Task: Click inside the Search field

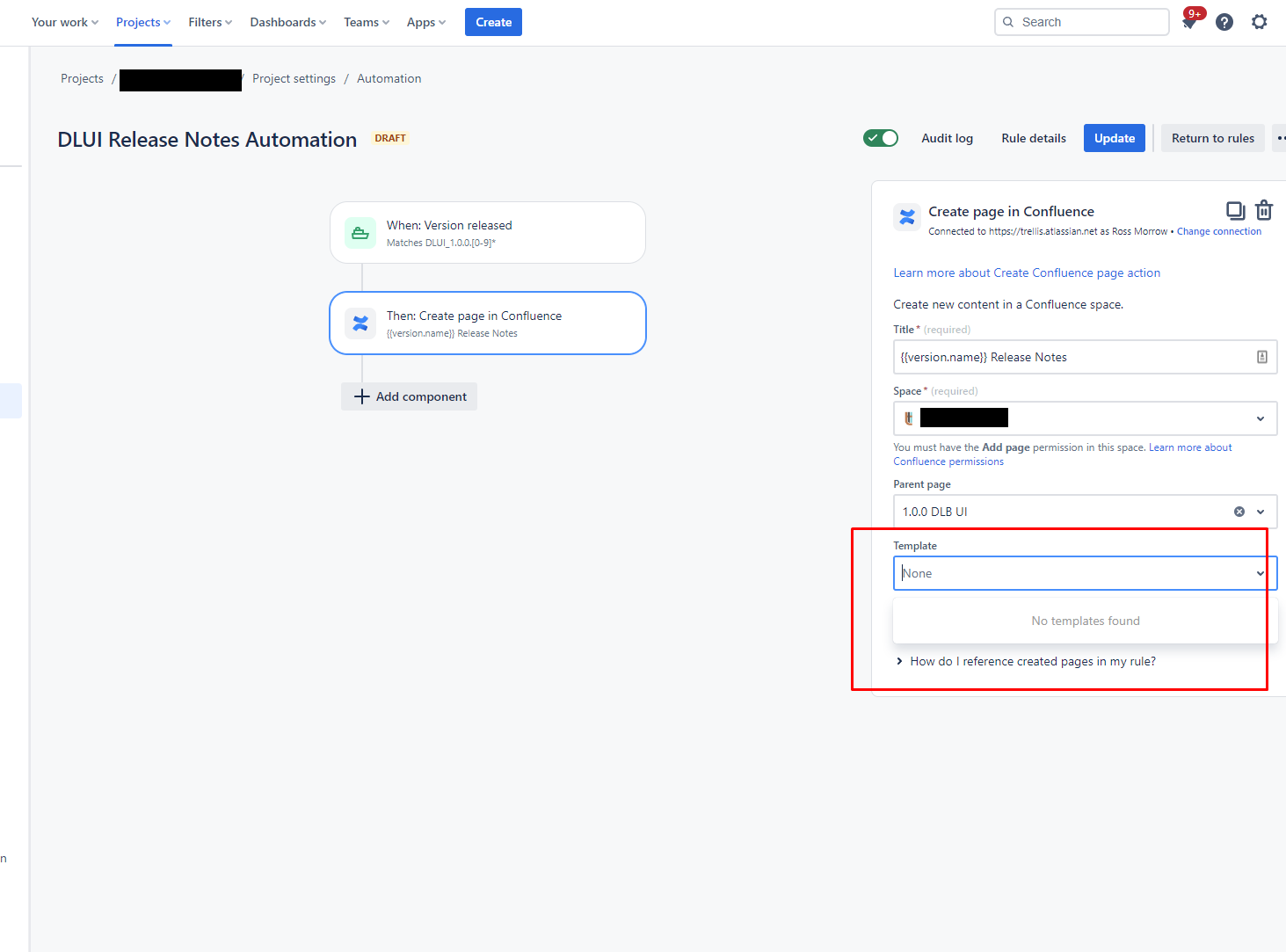Action: click(1081, 22)
